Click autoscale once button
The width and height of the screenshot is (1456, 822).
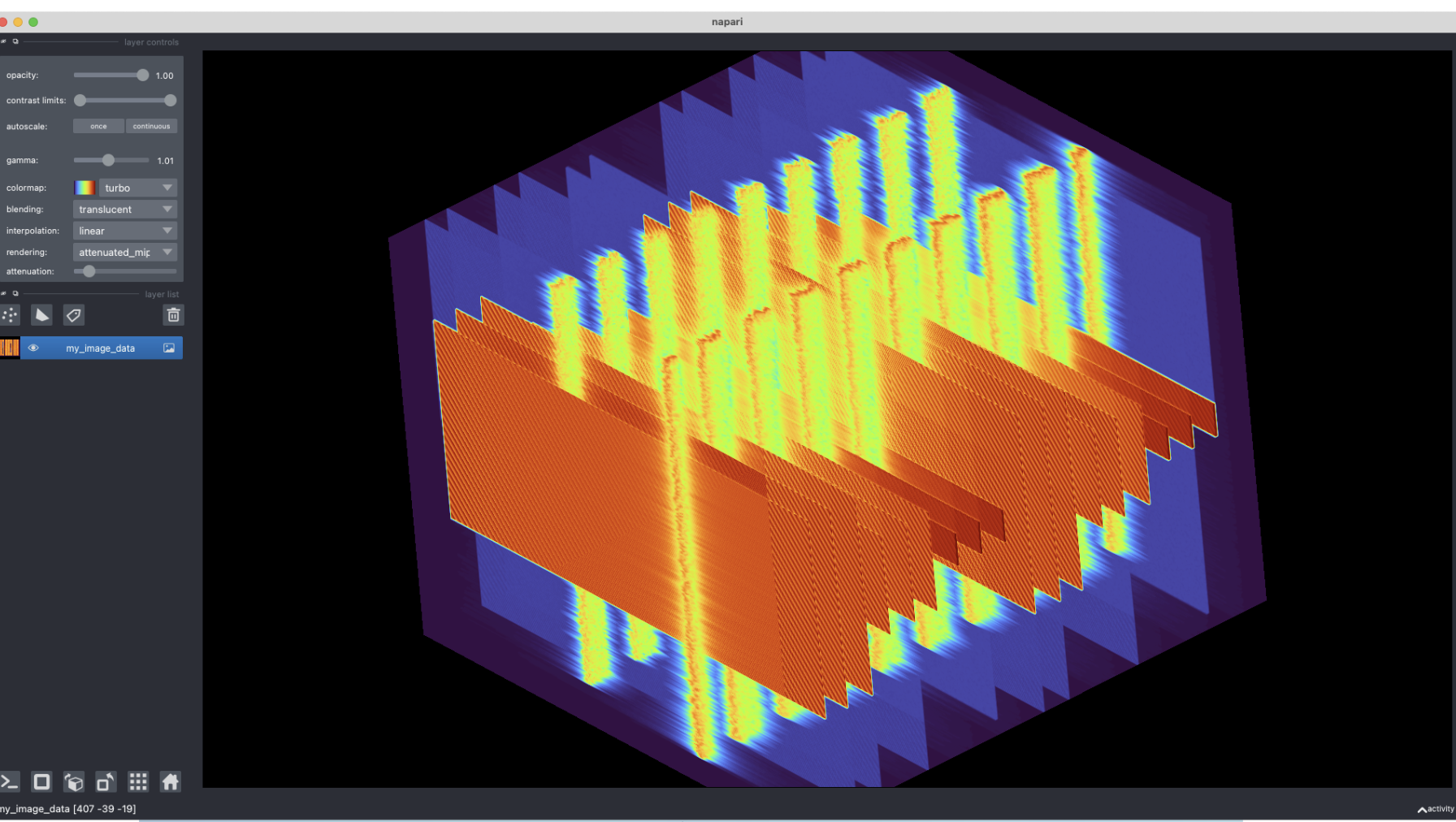point(98,126)
